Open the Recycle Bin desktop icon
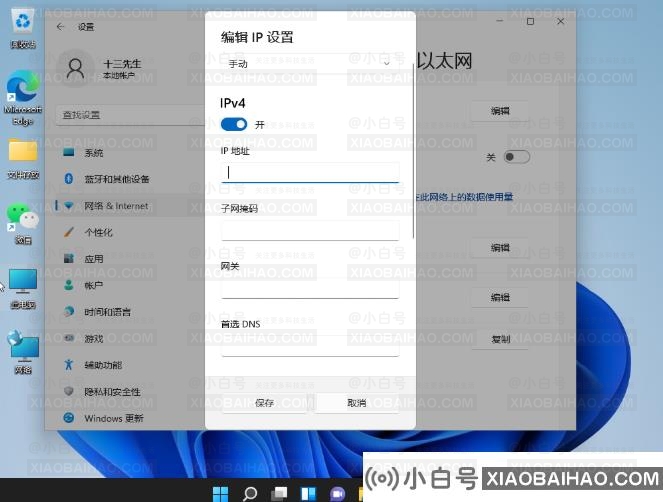 22,27
